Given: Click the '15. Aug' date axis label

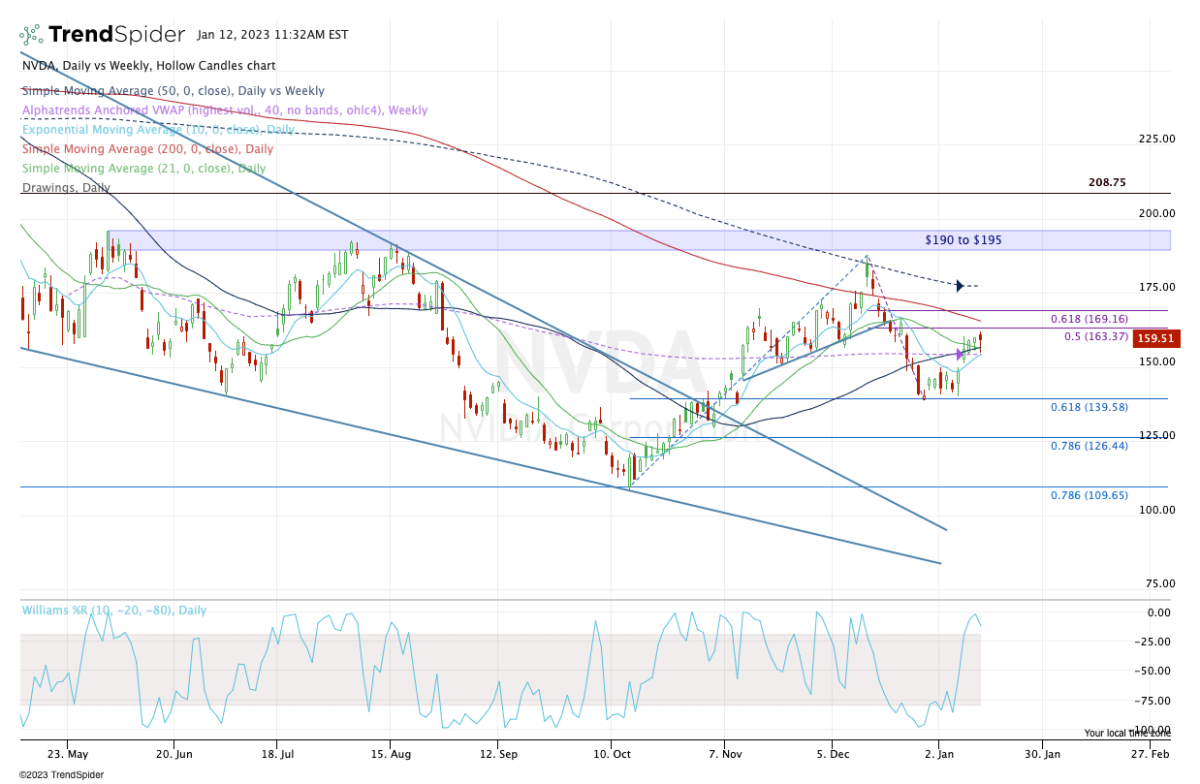Looking at the screenshot, I should [392, 757].
